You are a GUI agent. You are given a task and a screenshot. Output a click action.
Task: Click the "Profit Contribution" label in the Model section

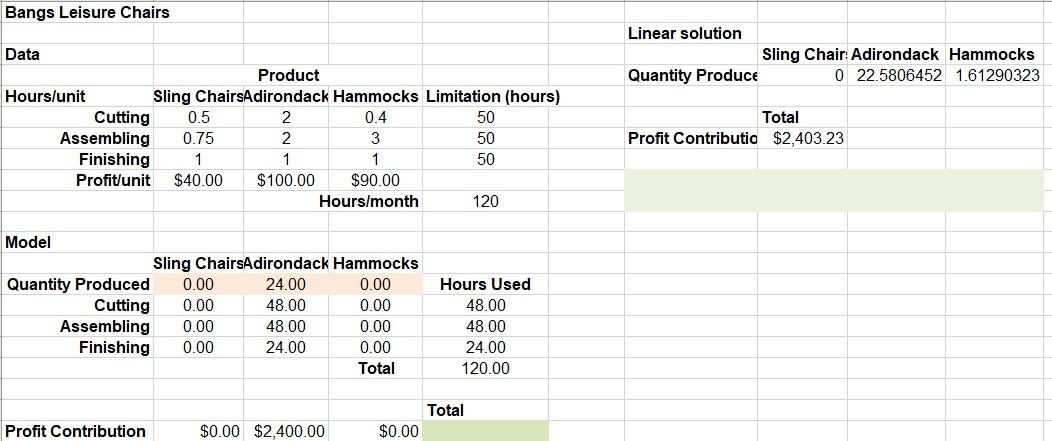(x=75, y=431)
